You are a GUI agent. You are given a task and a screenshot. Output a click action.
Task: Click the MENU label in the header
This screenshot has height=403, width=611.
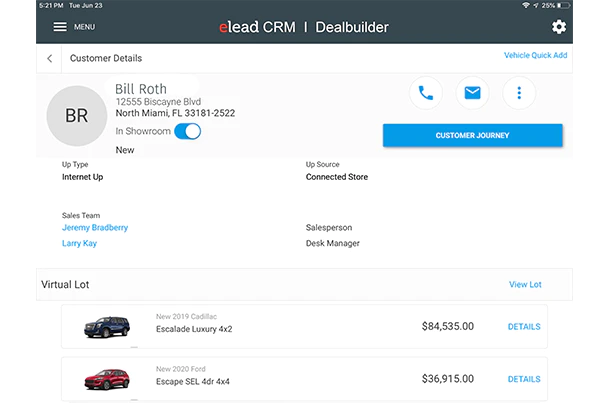[x=85, y=27]
